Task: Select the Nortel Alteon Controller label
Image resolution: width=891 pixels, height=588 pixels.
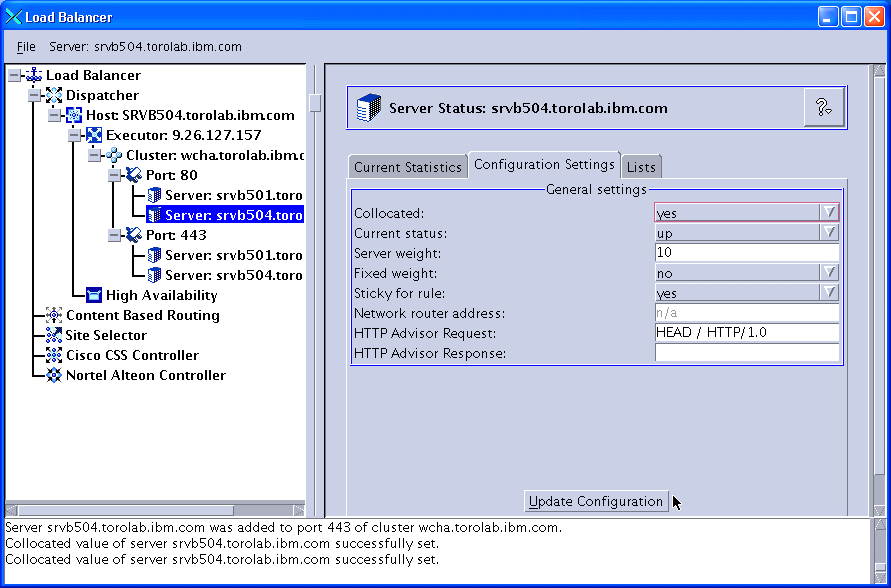Action: (x=146, y=375)
